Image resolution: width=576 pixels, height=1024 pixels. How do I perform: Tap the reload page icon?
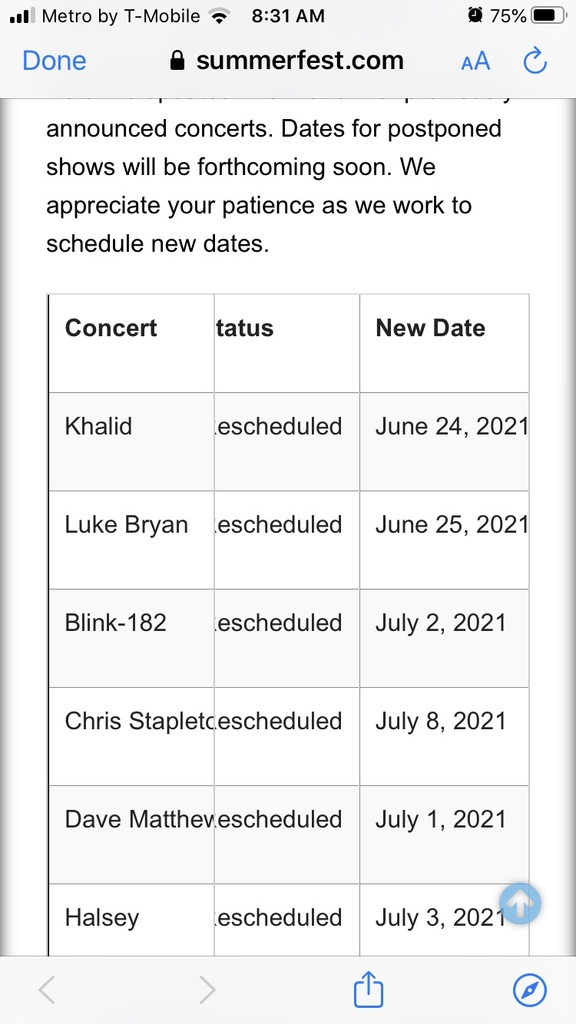pyautogui.click(x=535, y=61)
